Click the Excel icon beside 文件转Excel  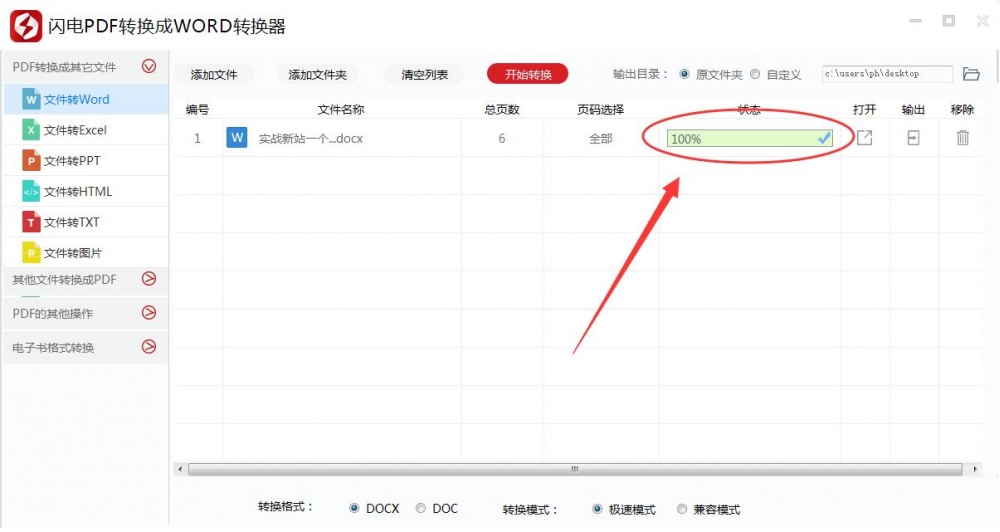[31, 130]
